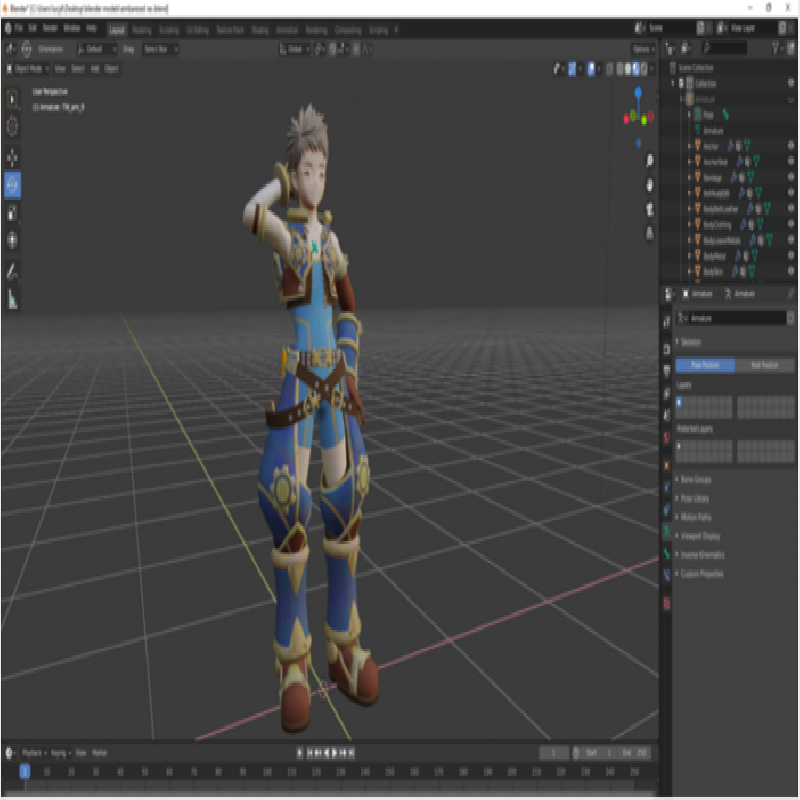Toggle visibility of the Anchor object
Screen dimensions: 800x800
(x=791, y=145)
